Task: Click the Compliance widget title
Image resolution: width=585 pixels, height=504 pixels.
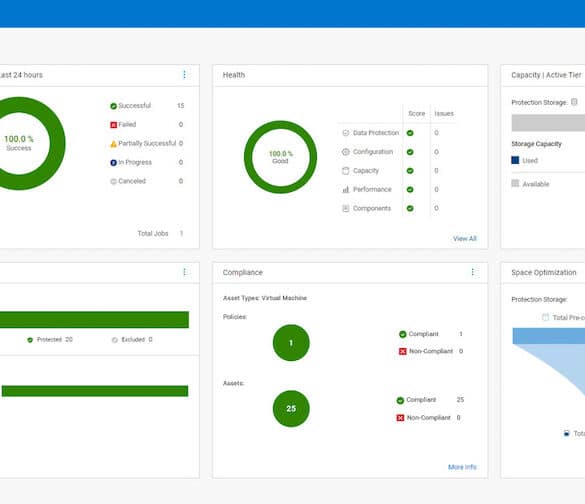Action: tap(243, 272)
